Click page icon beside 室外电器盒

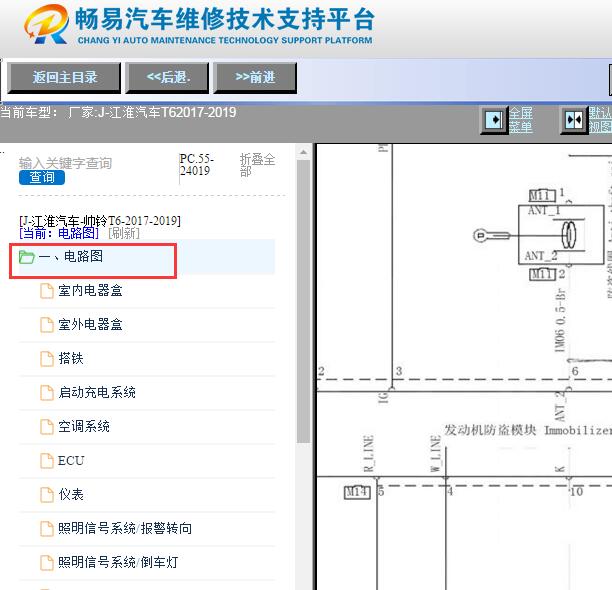47,325
